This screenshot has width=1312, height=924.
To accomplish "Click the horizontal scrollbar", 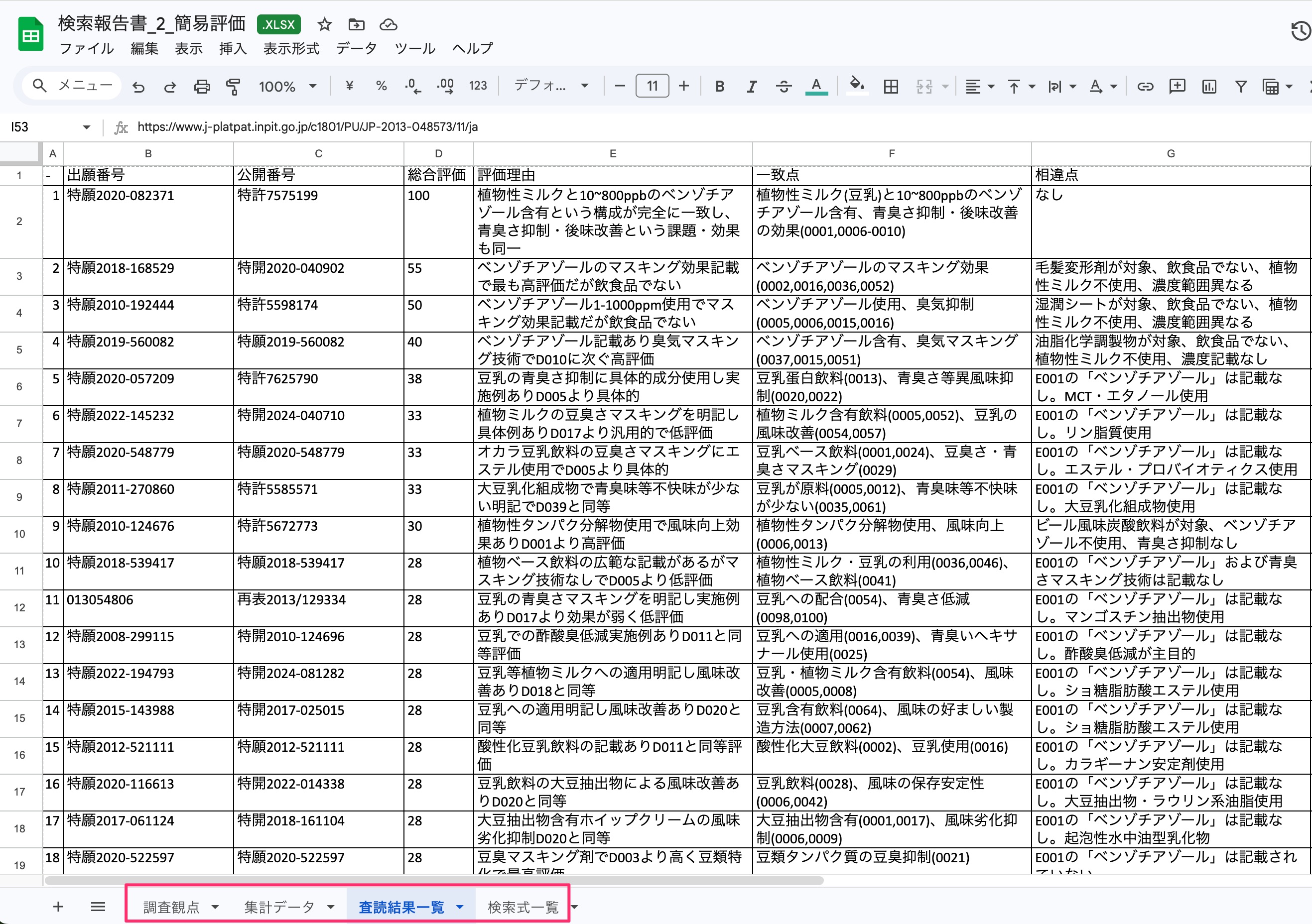I will click(434, 881).
